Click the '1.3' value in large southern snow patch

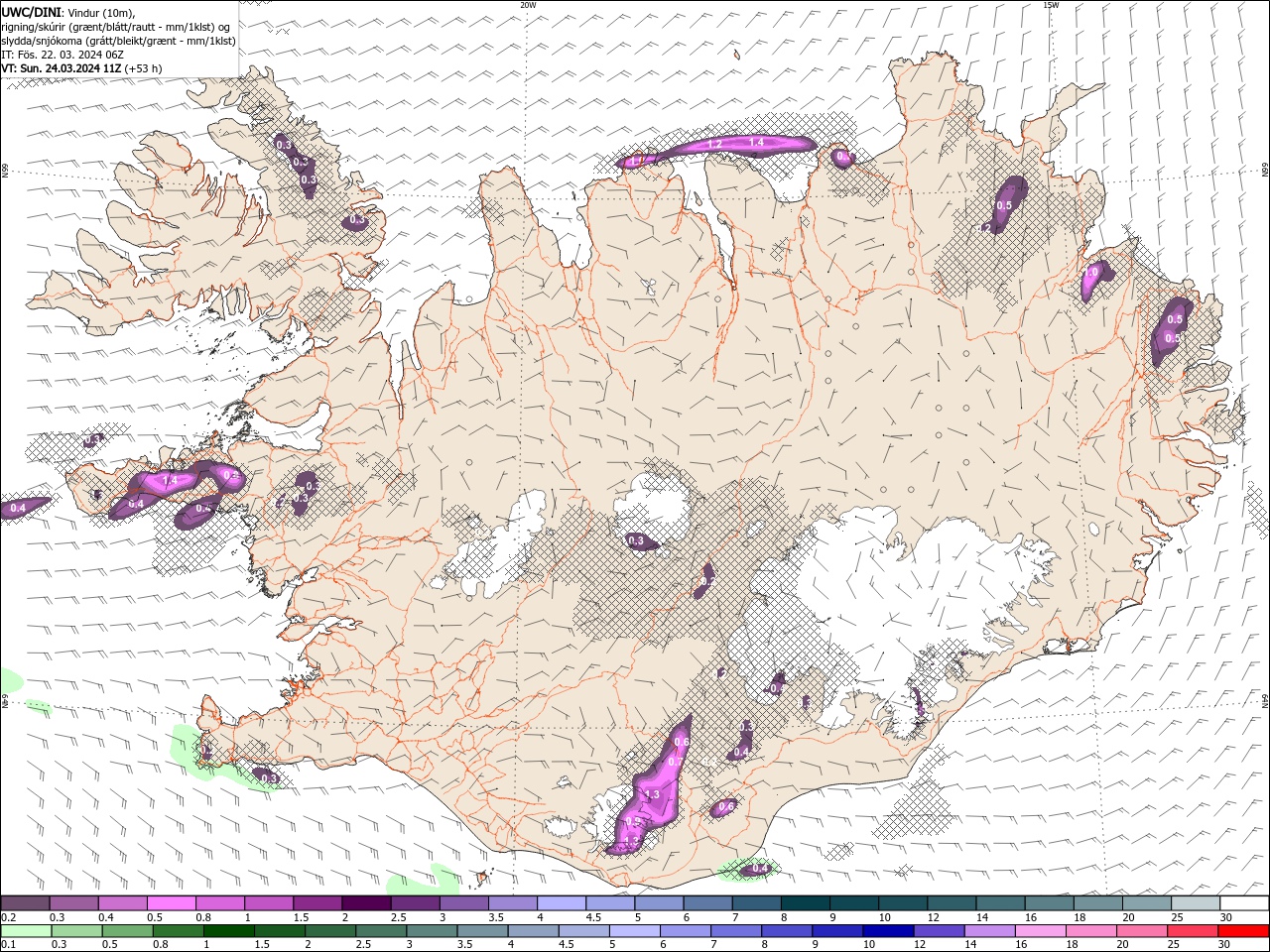pos(652,795)
